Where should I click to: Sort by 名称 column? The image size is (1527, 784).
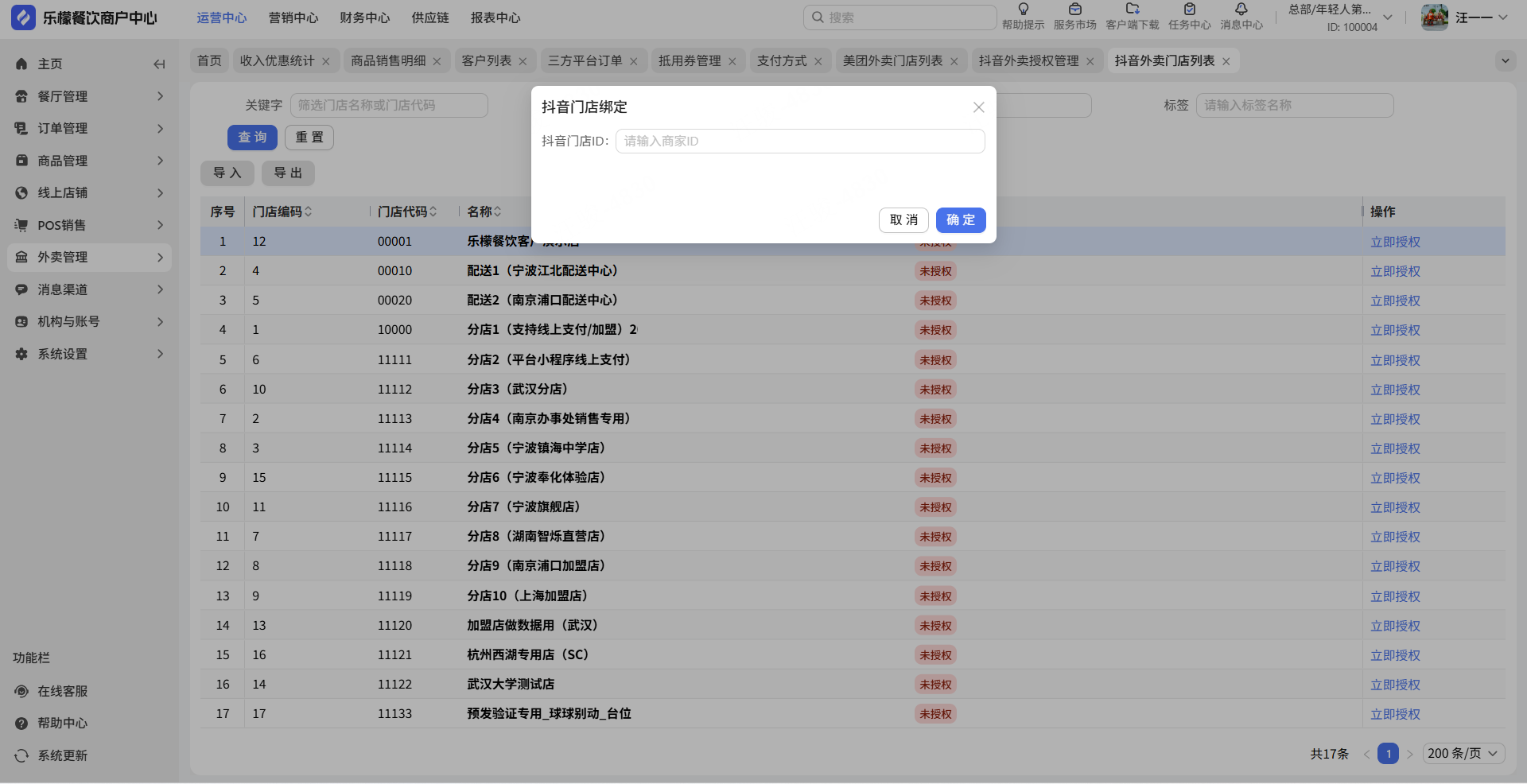497,212
